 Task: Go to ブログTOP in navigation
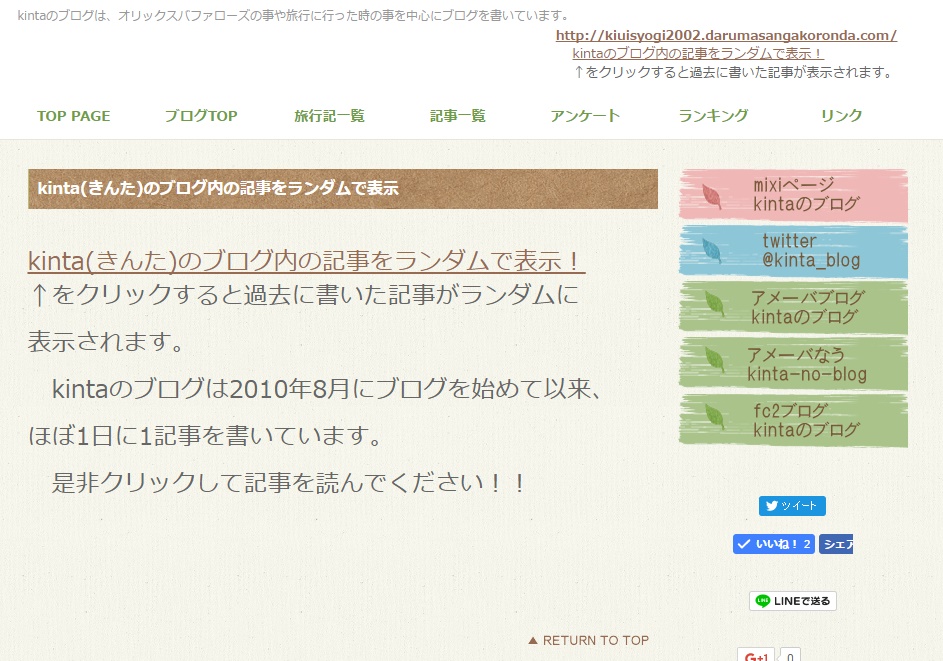click(201, 115)
